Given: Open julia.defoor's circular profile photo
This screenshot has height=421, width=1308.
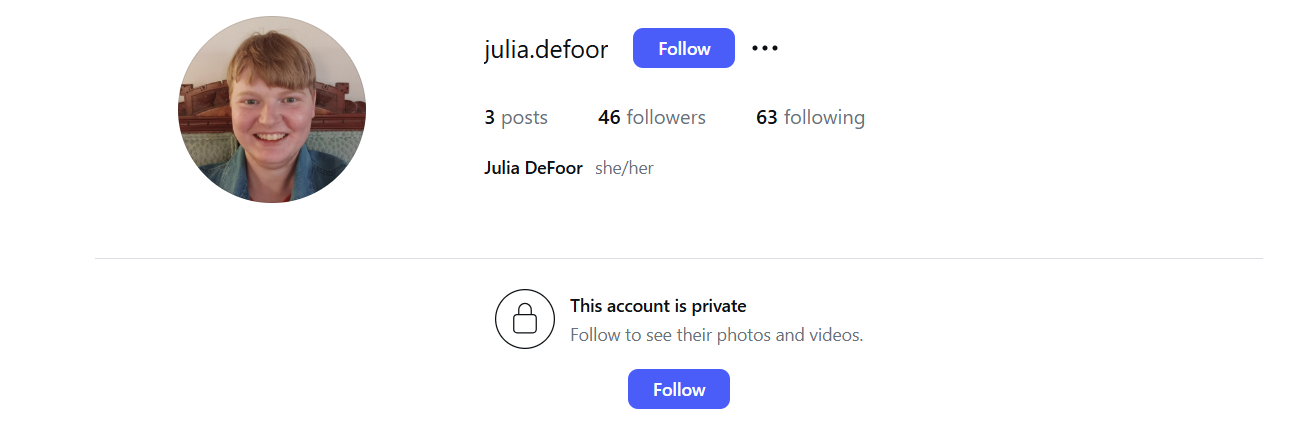Looking at the screenshot, I should coord(272,109).
